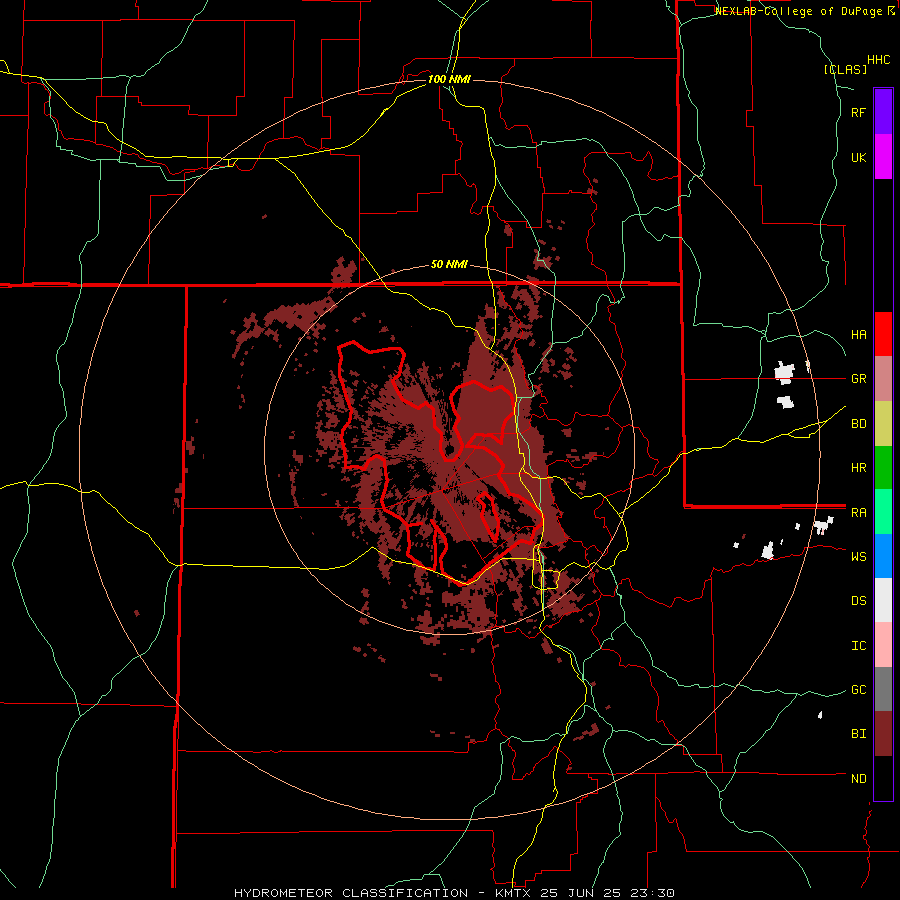Select the ND legend label
The width and height of the screenshot is (900, 900).
[x=859, y=779]
